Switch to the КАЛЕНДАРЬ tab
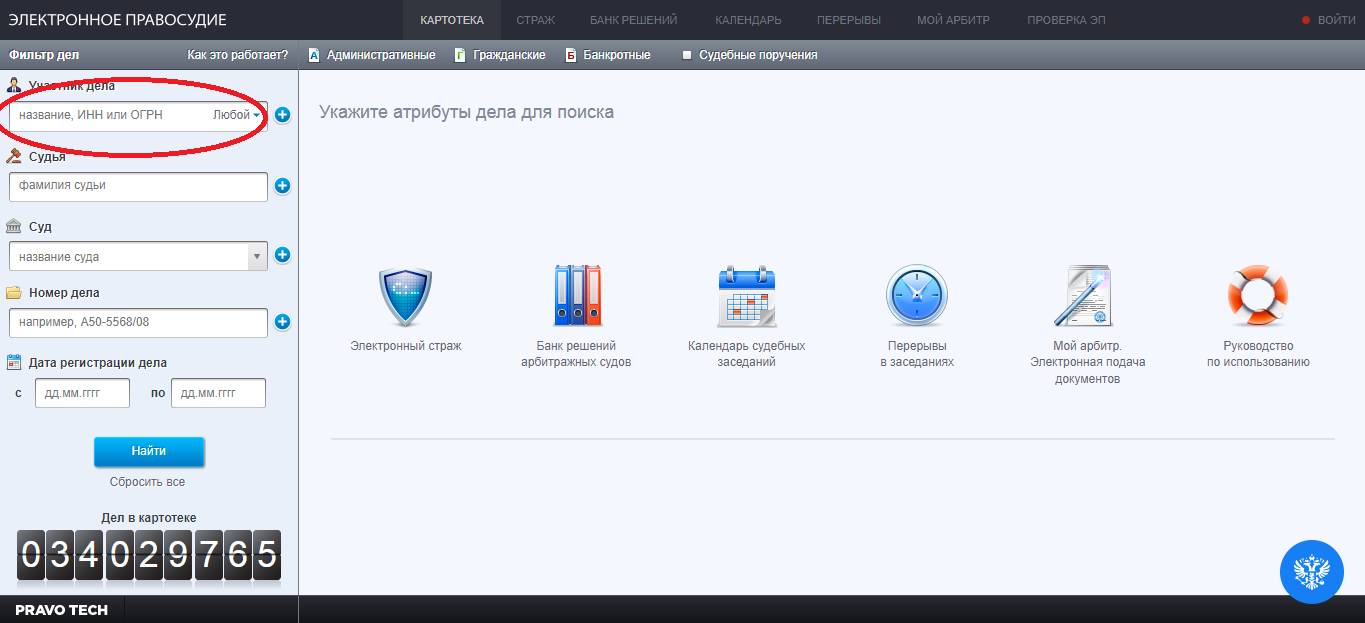 [x=749, y=20]
